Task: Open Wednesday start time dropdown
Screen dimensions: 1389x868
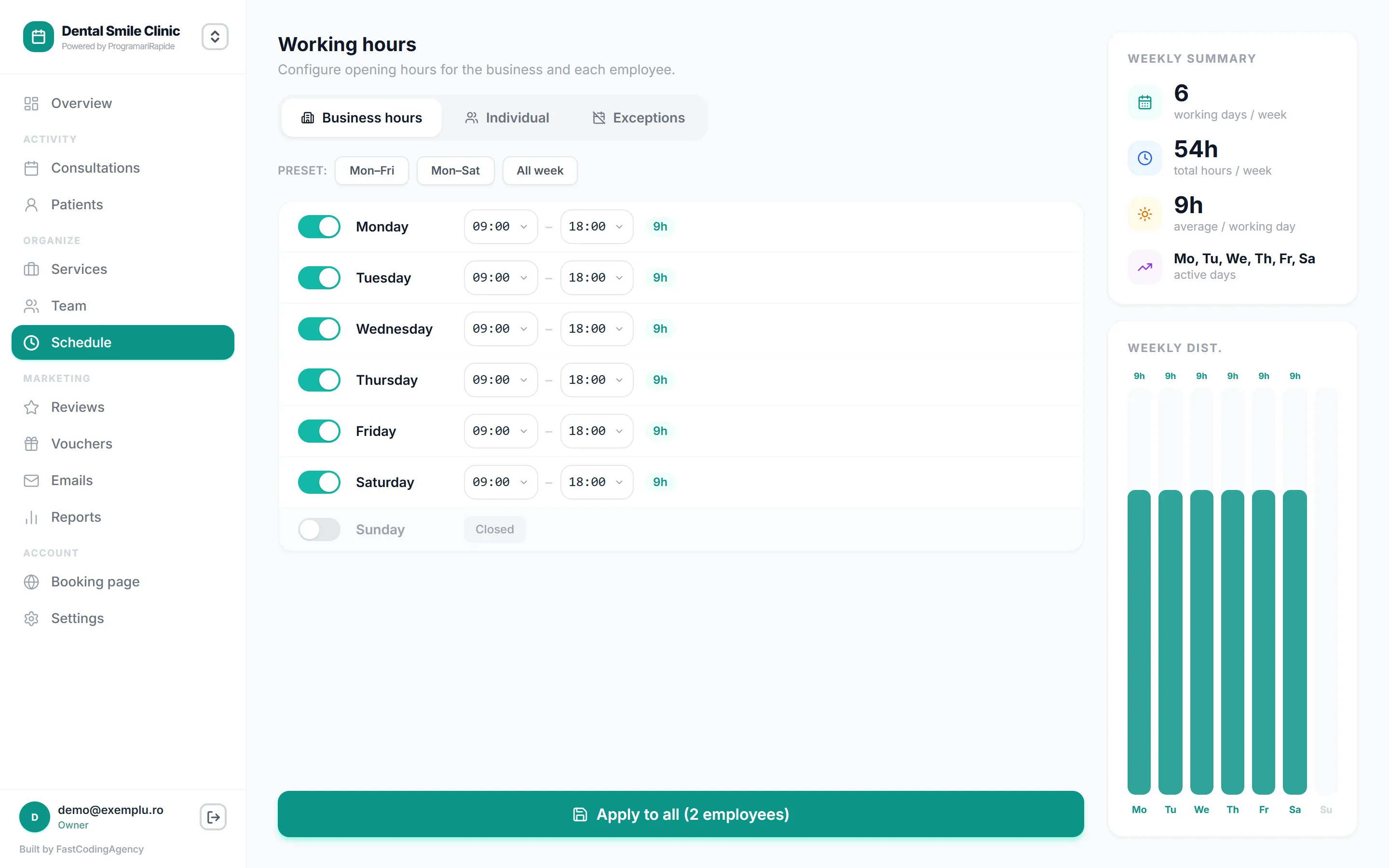Action: click(501, 329)
